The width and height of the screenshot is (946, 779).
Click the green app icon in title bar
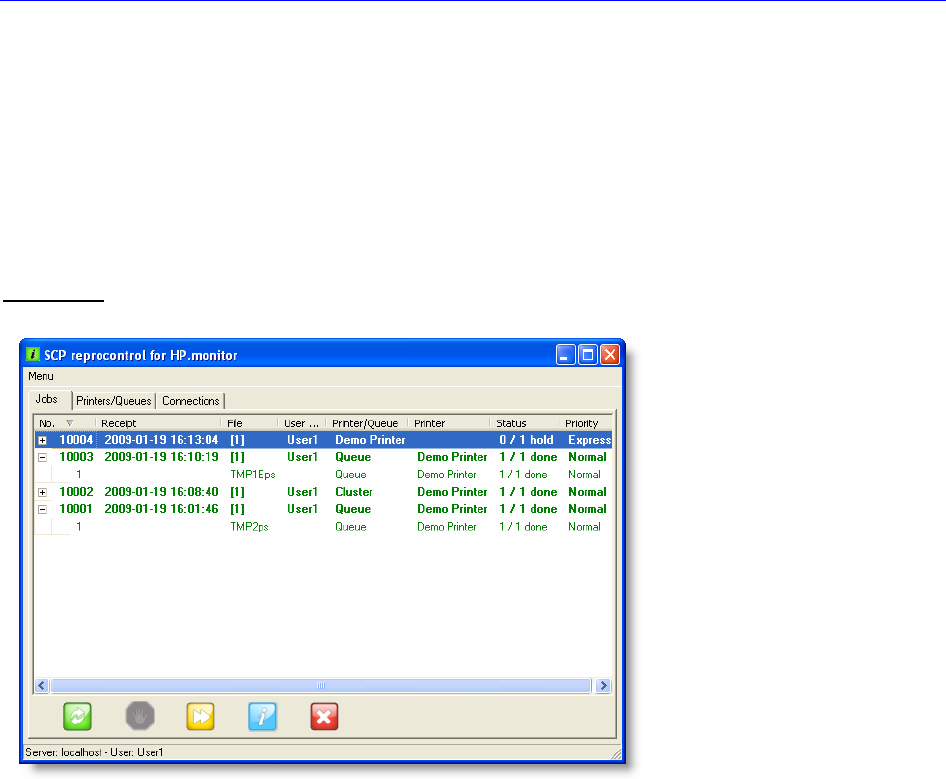point(33,355)
